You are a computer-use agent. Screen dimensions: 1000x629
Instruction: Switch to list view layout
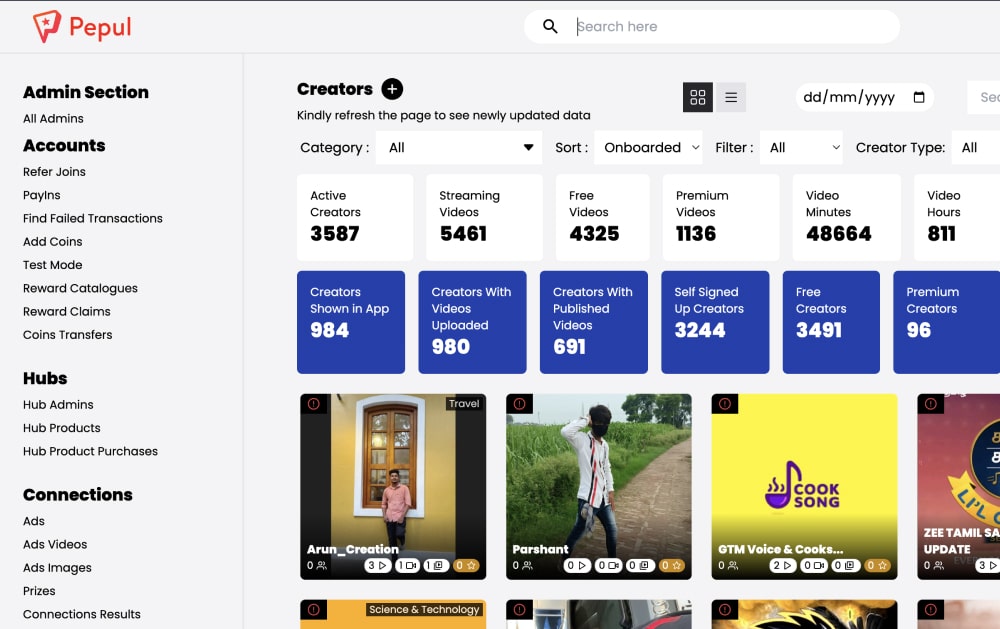pyautogui.click(x=731, y=97)
